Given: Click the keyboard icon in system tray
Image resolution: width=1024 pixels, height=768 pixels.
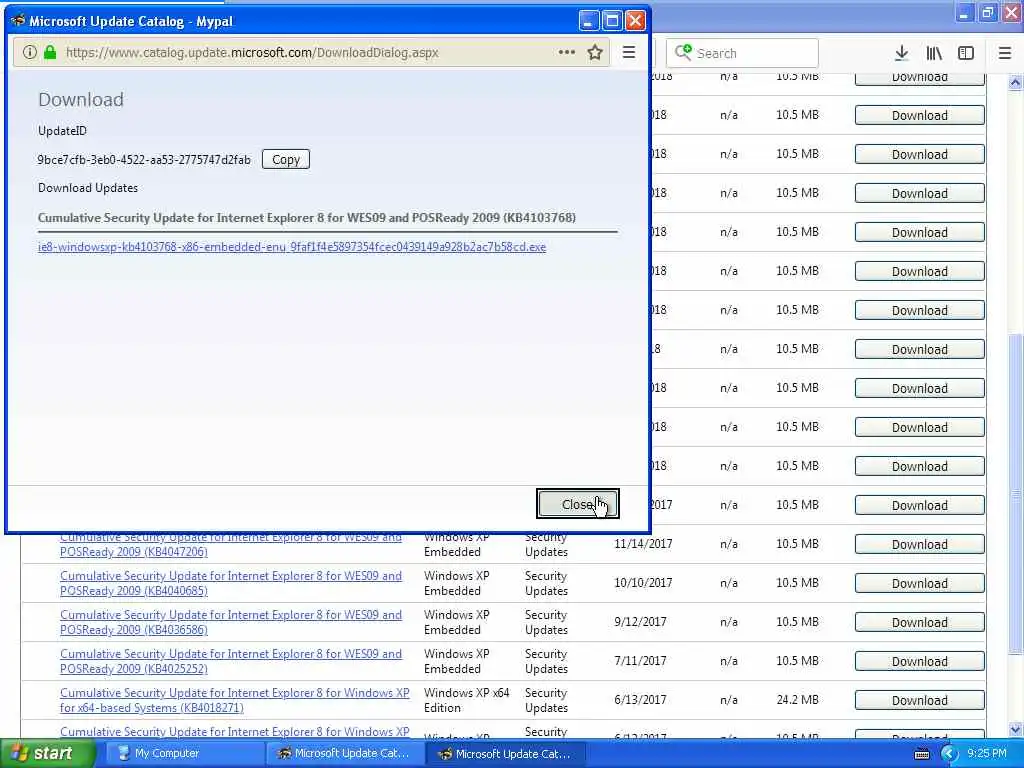Looking at the screenshot, I should (921, 754).
